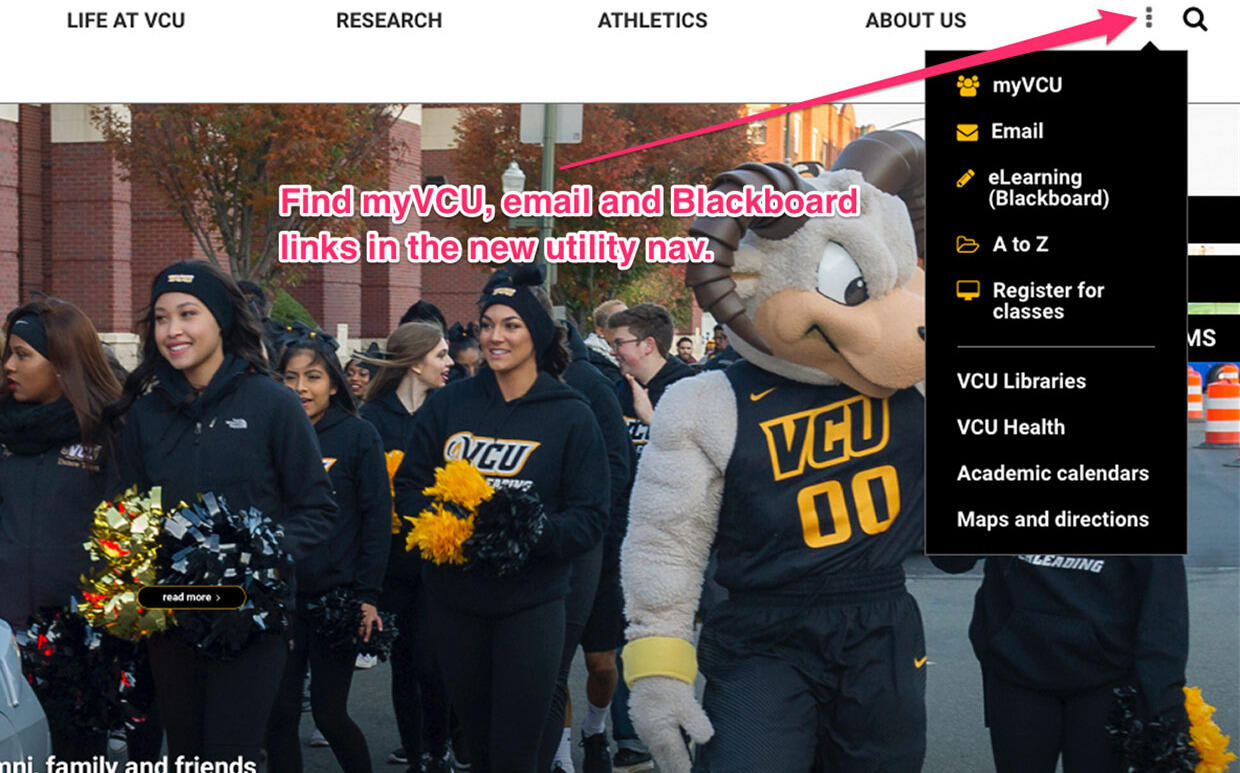Click the Email envelope icon
Screen dimensions: 1240x773
[x=967, y=132]
